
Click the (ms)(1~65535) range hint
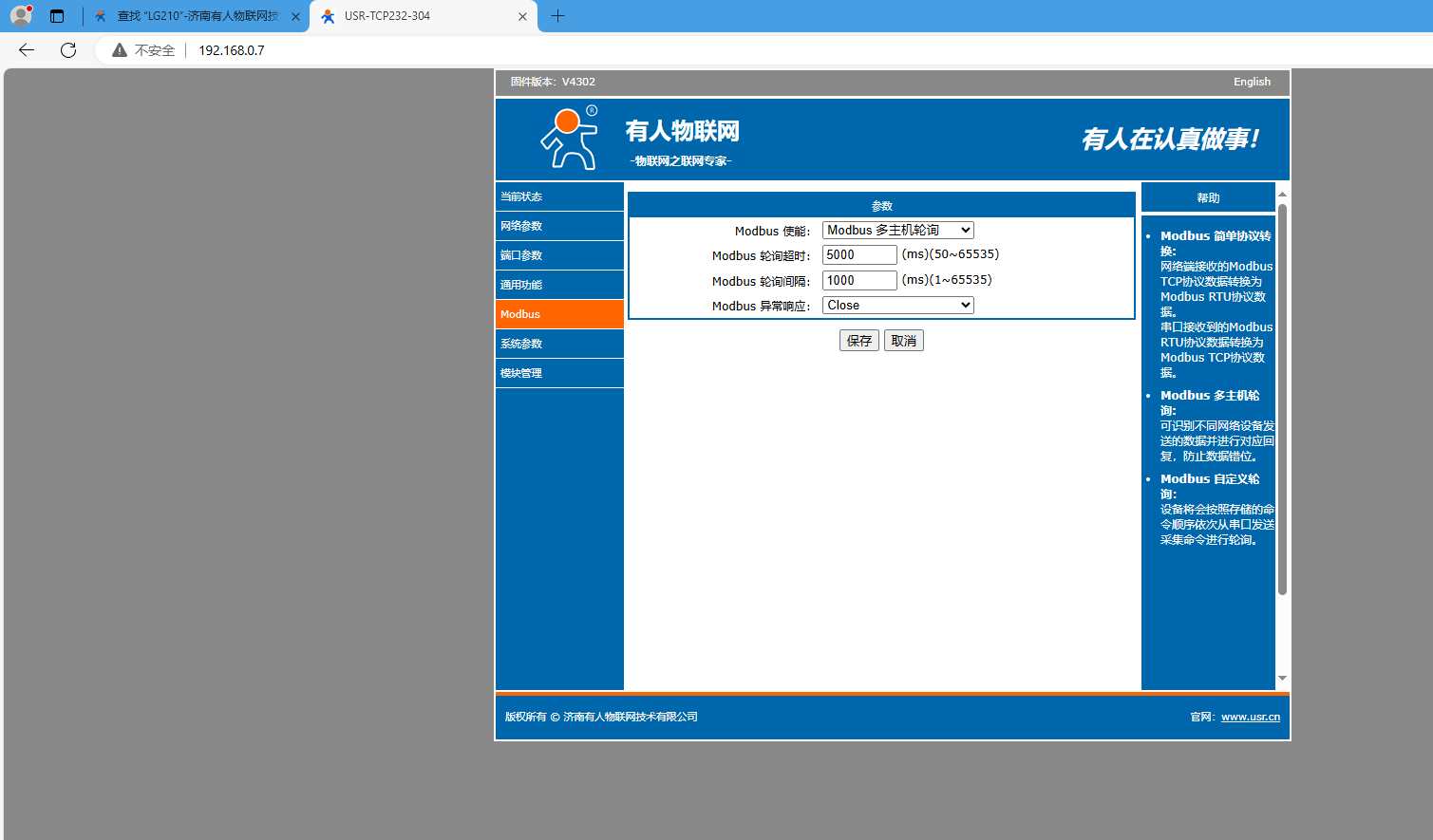947,280
